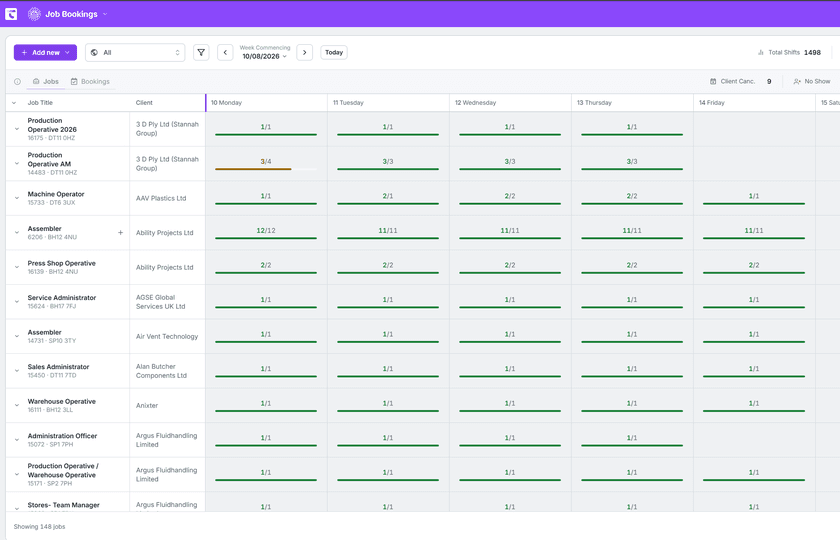Open the All region selector dropdown
Screen dimensions: 840x540
pyautogui.click(x=135, y=52)
